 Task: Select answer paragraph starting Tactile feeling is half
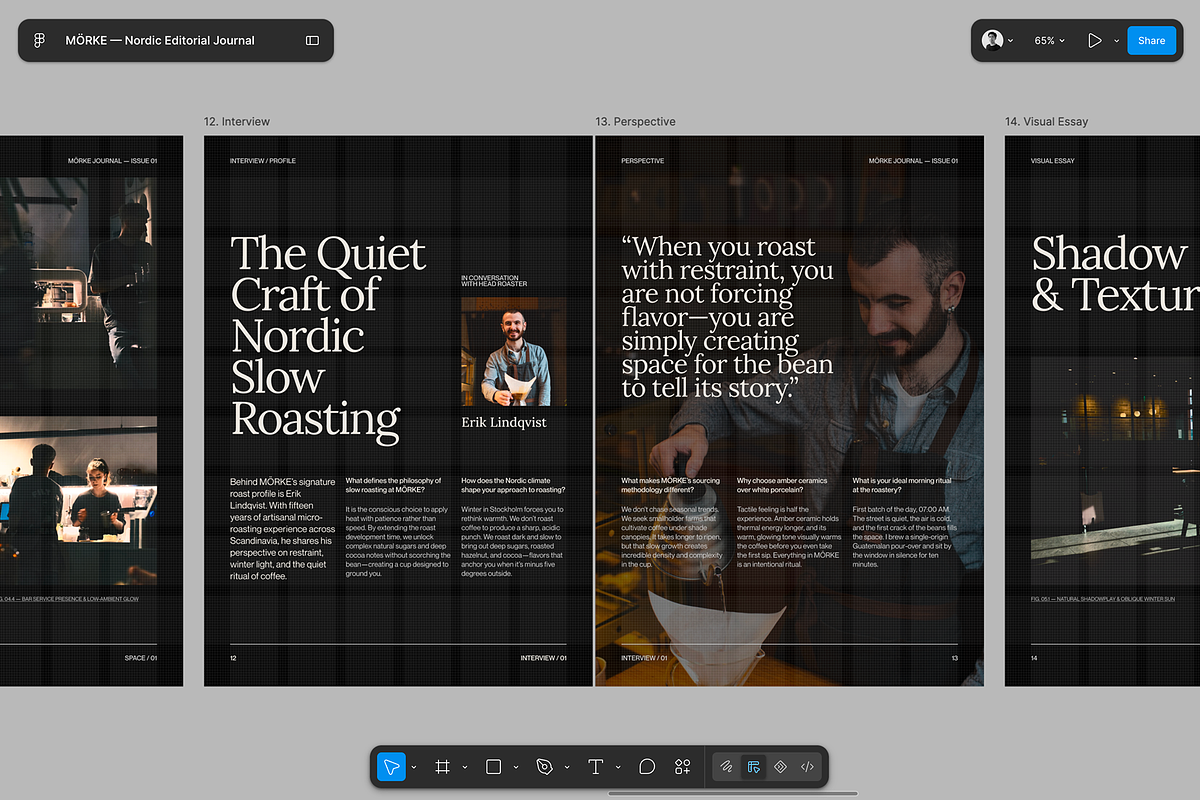click(788, 537)
